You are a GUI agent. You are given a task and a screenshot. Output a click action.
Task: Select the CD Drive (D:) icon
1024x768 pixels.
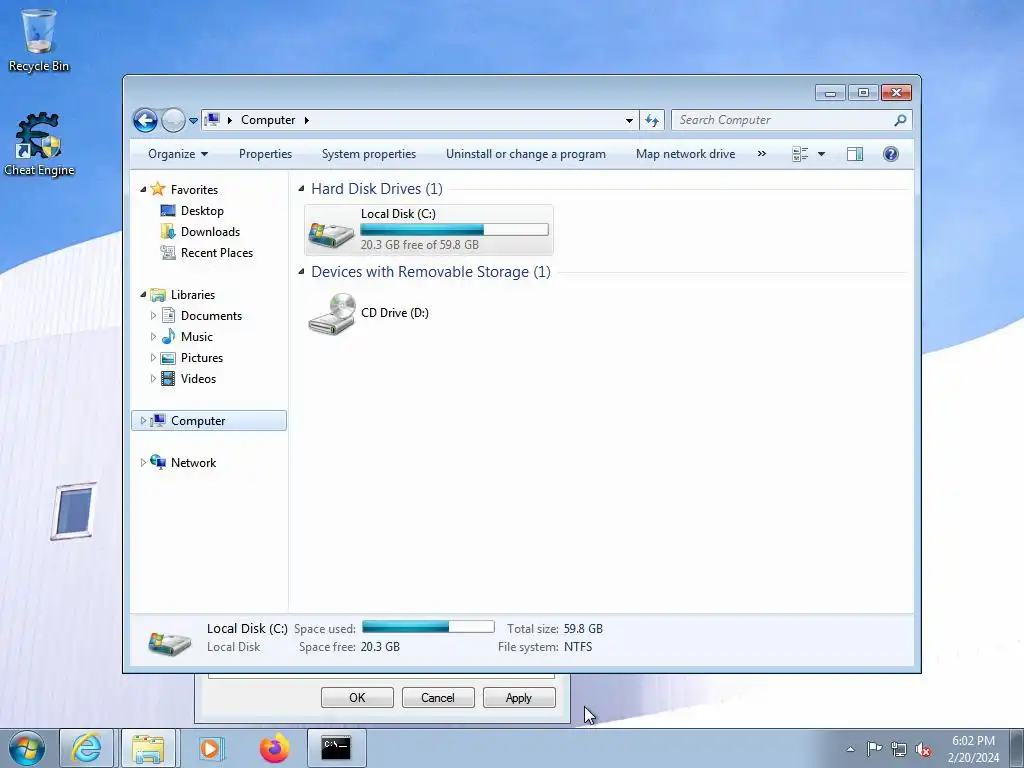point(332,313)
